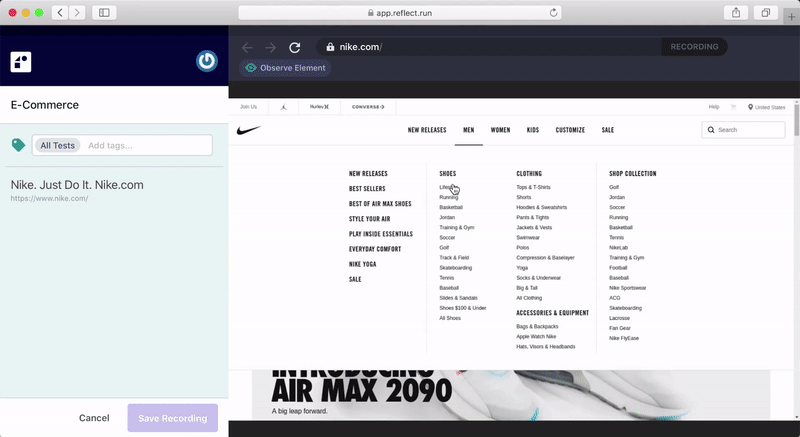Go back in the recorded browser

coord(247,47)
